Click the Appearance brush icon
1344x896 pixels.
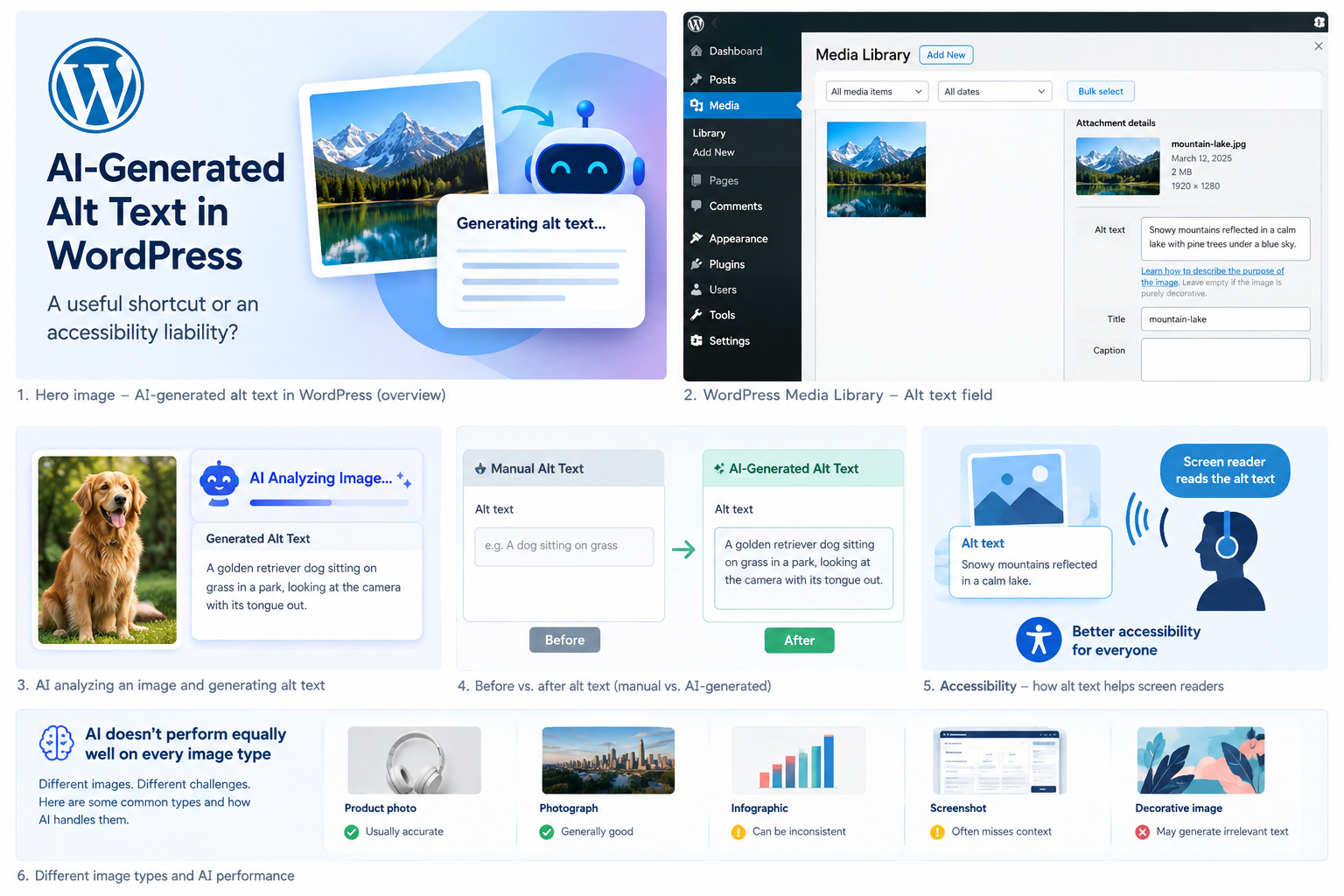(696, 238)
